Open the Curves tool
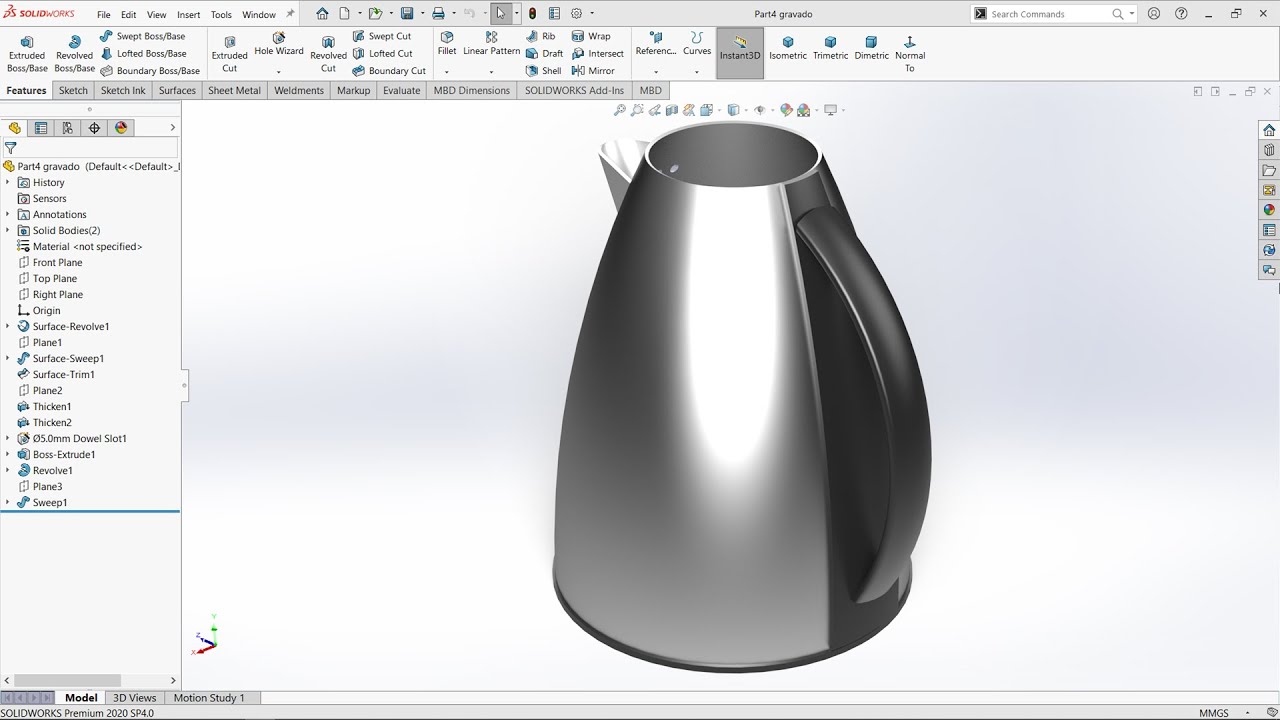This screenshot has height=720, width=1280. click(x=697, y=44)
